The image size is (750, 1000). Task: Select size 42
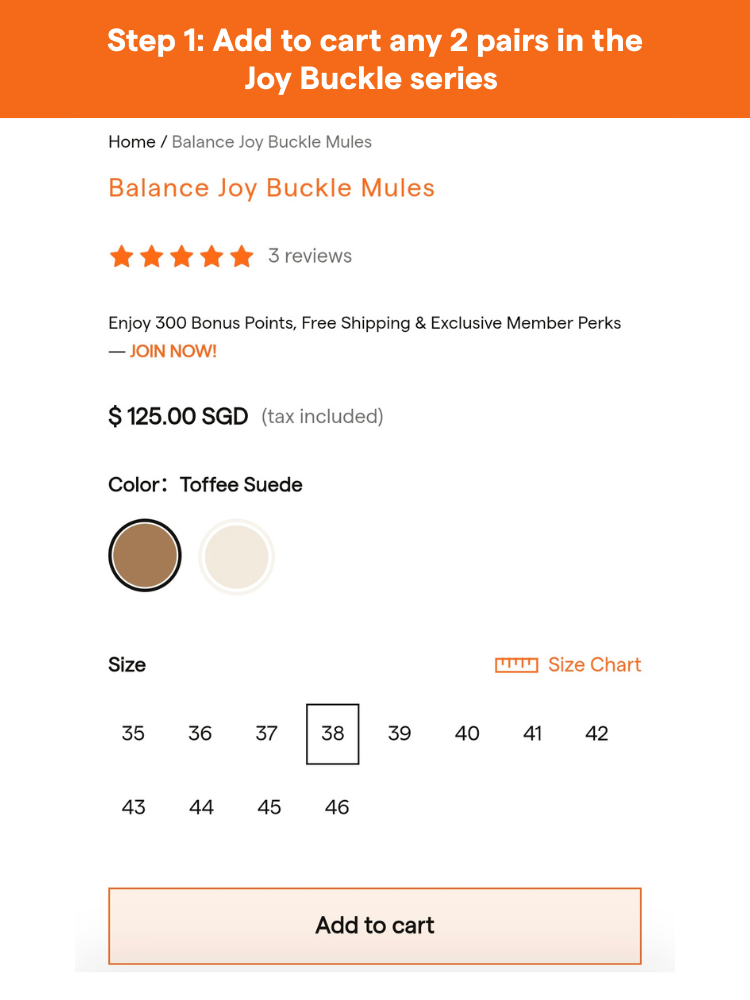point(597,733)
